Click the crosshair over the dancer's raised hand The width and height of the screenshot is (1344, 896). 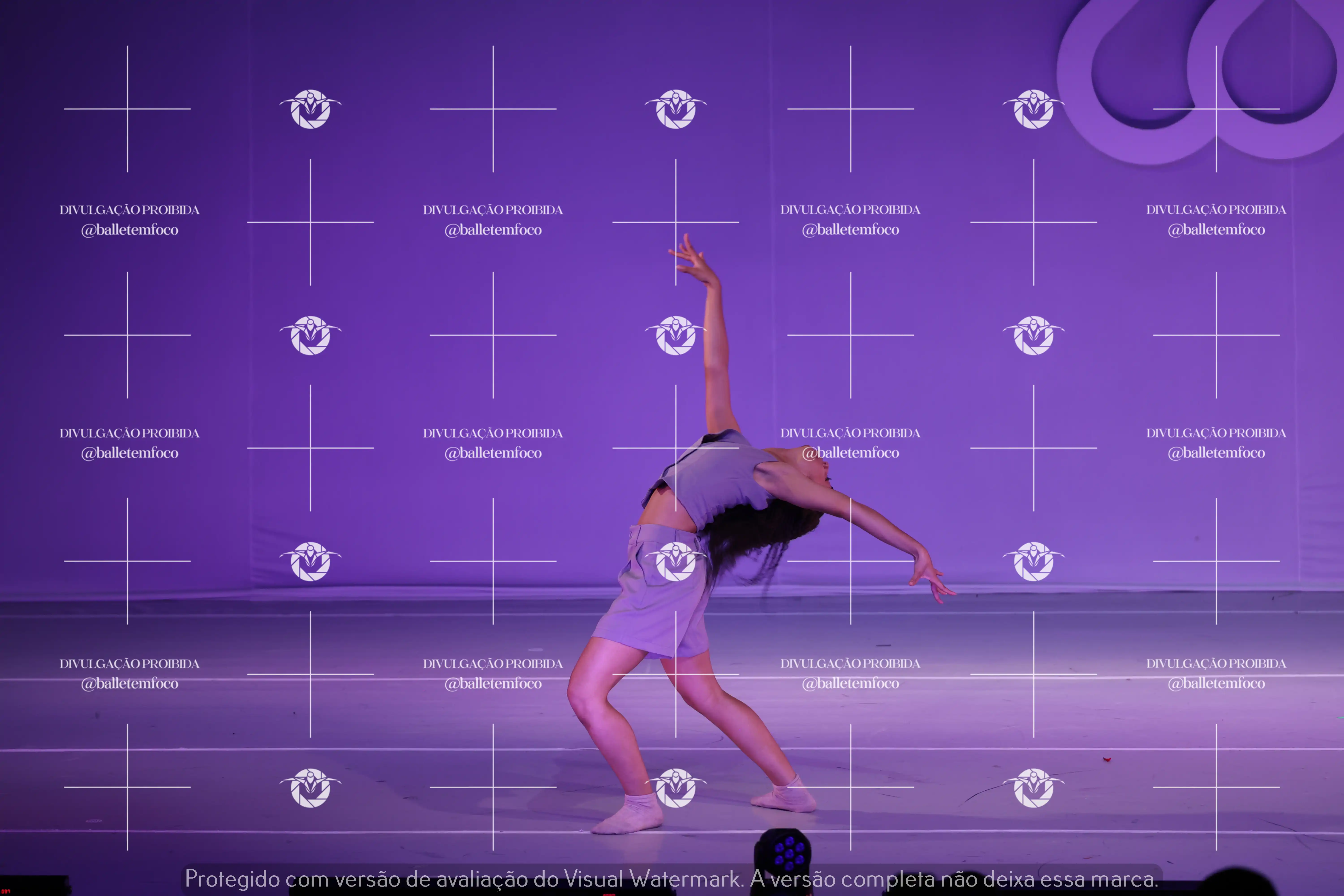point(675,222)
